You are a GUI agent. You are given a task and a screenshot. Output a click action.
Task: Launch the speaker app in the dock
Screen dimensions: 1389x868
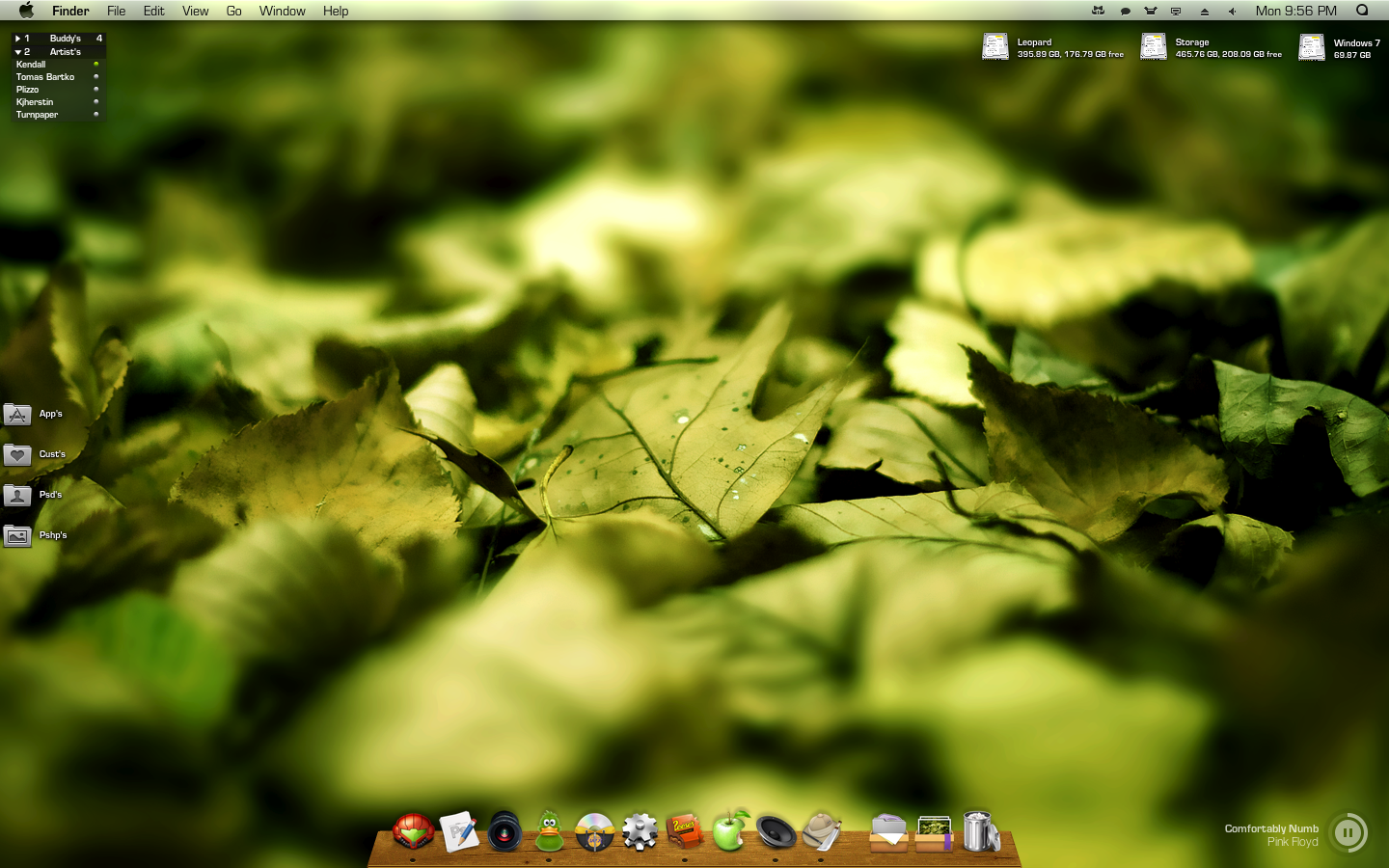(x=776, y=831)
